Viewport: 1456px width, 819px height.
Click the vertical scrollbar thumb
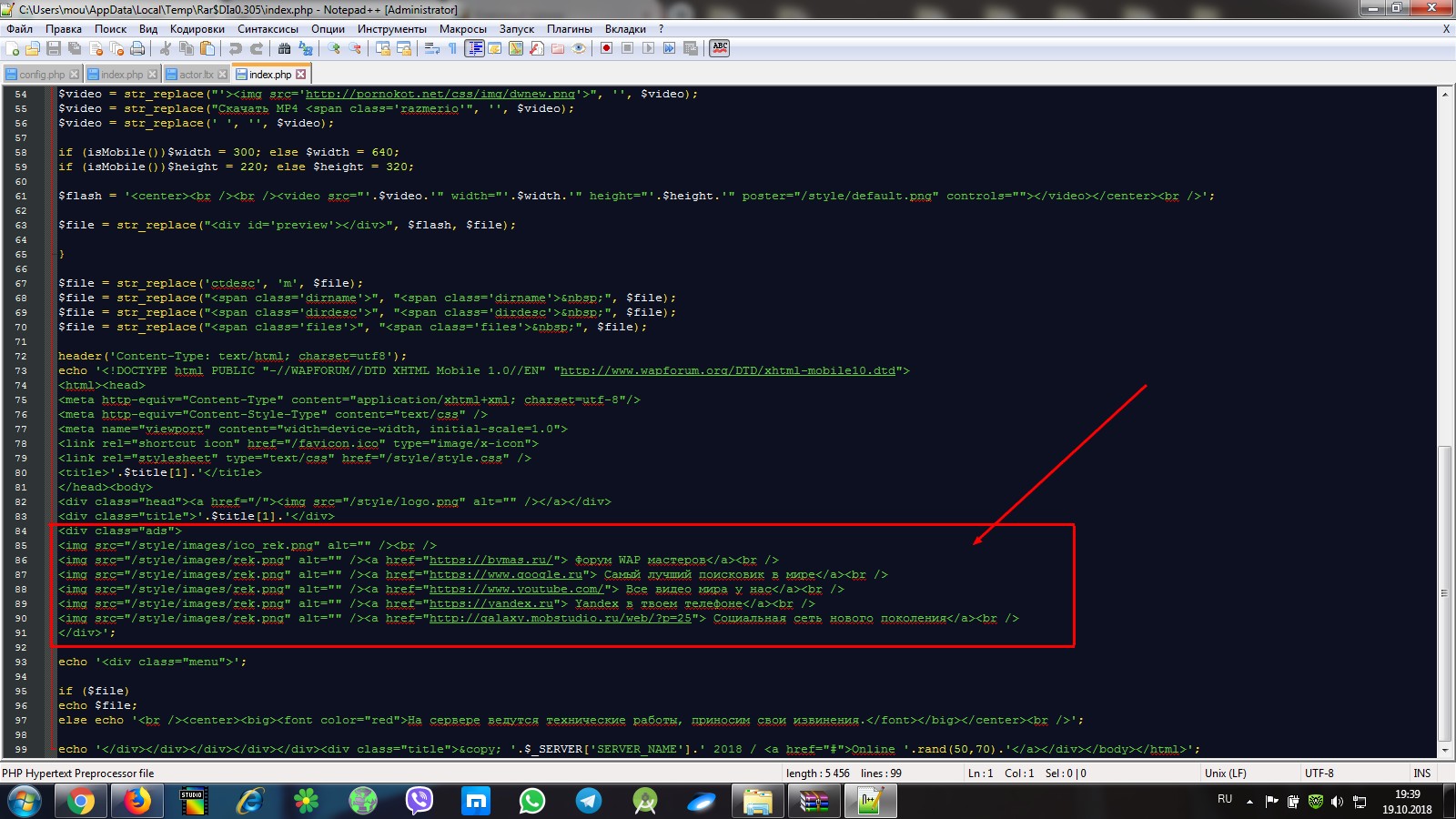coord(1445,593)
